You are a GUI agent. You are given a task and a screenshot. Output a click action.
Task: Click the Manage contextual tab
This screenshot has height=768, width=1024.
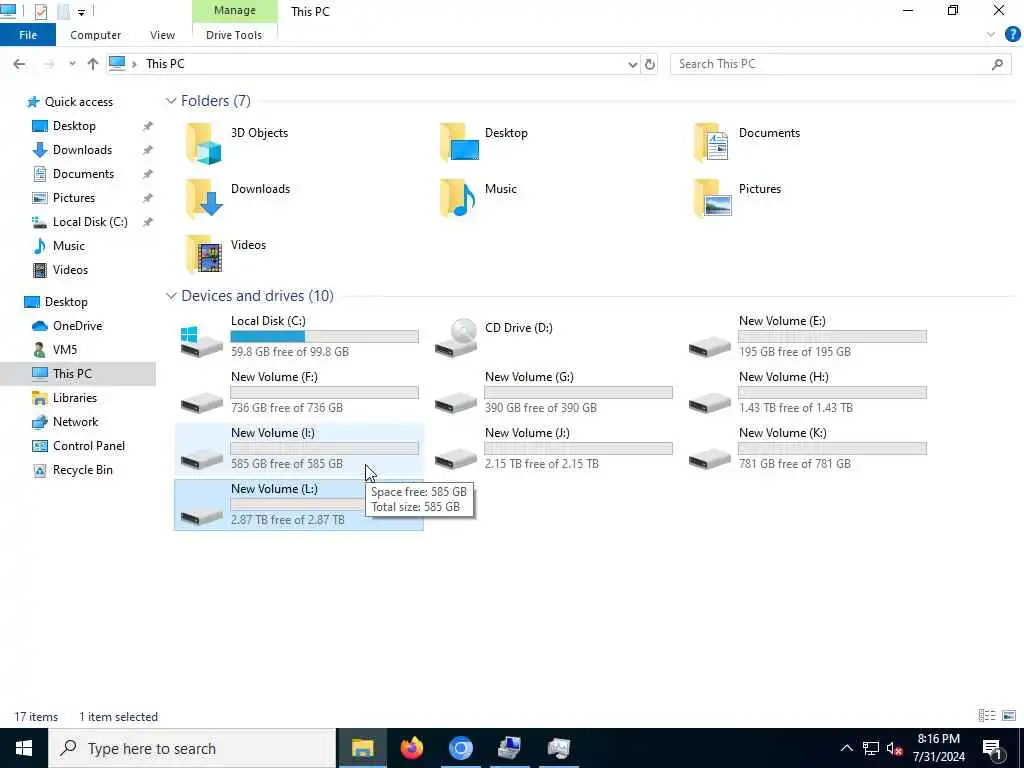pyautogui.click(x=234, y=10)
